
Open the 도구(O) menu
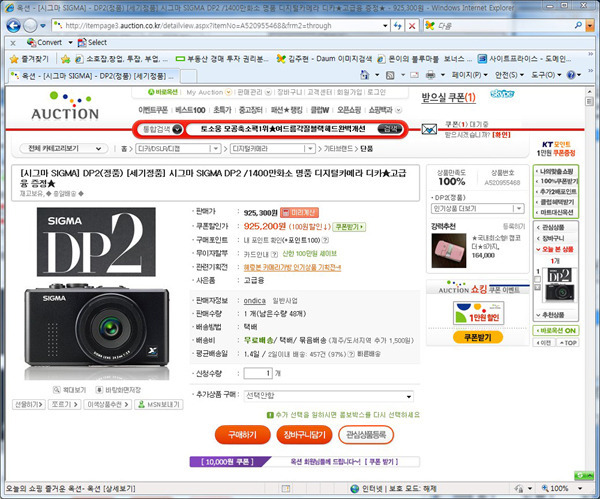pos(546,75)
